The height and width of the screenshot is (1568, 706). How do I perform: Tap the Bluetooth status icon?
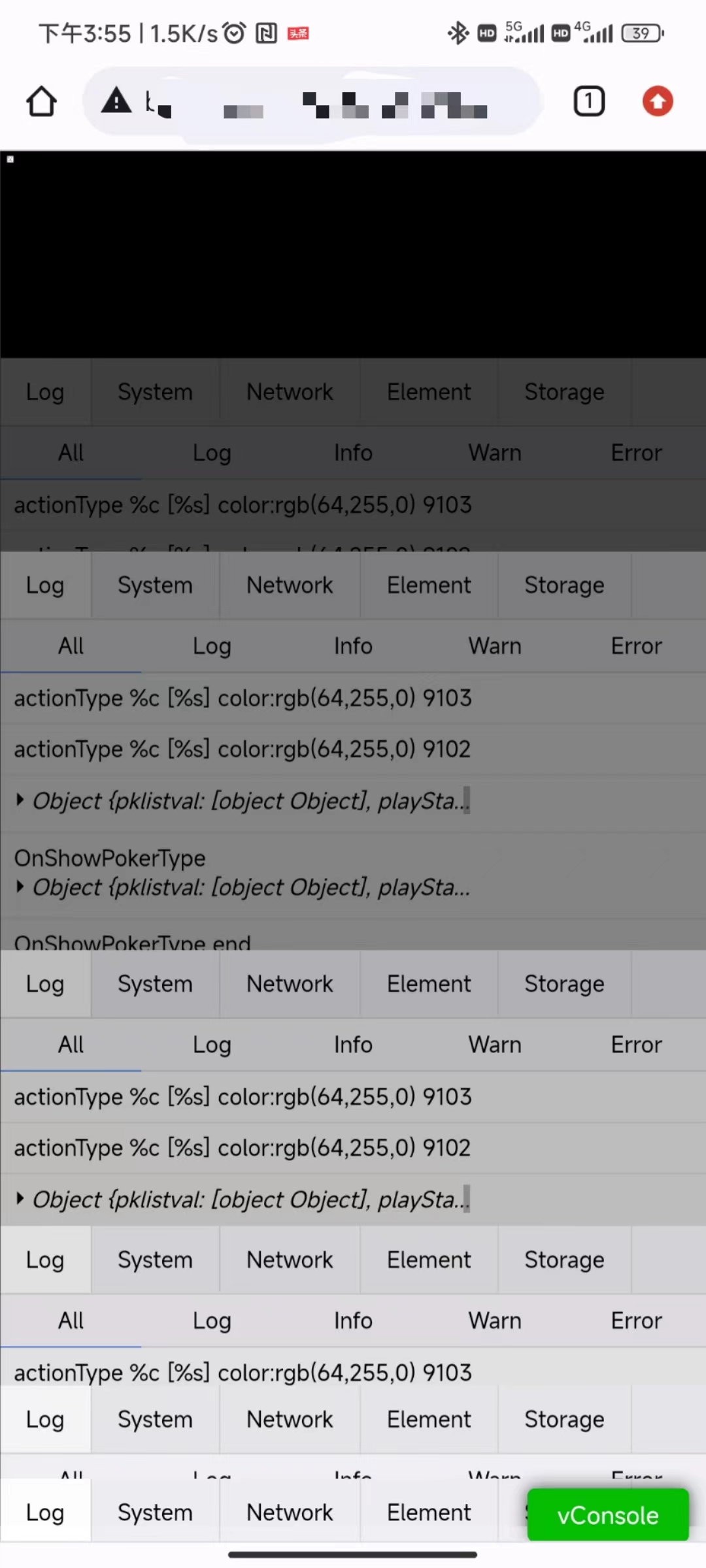point(458,33)
